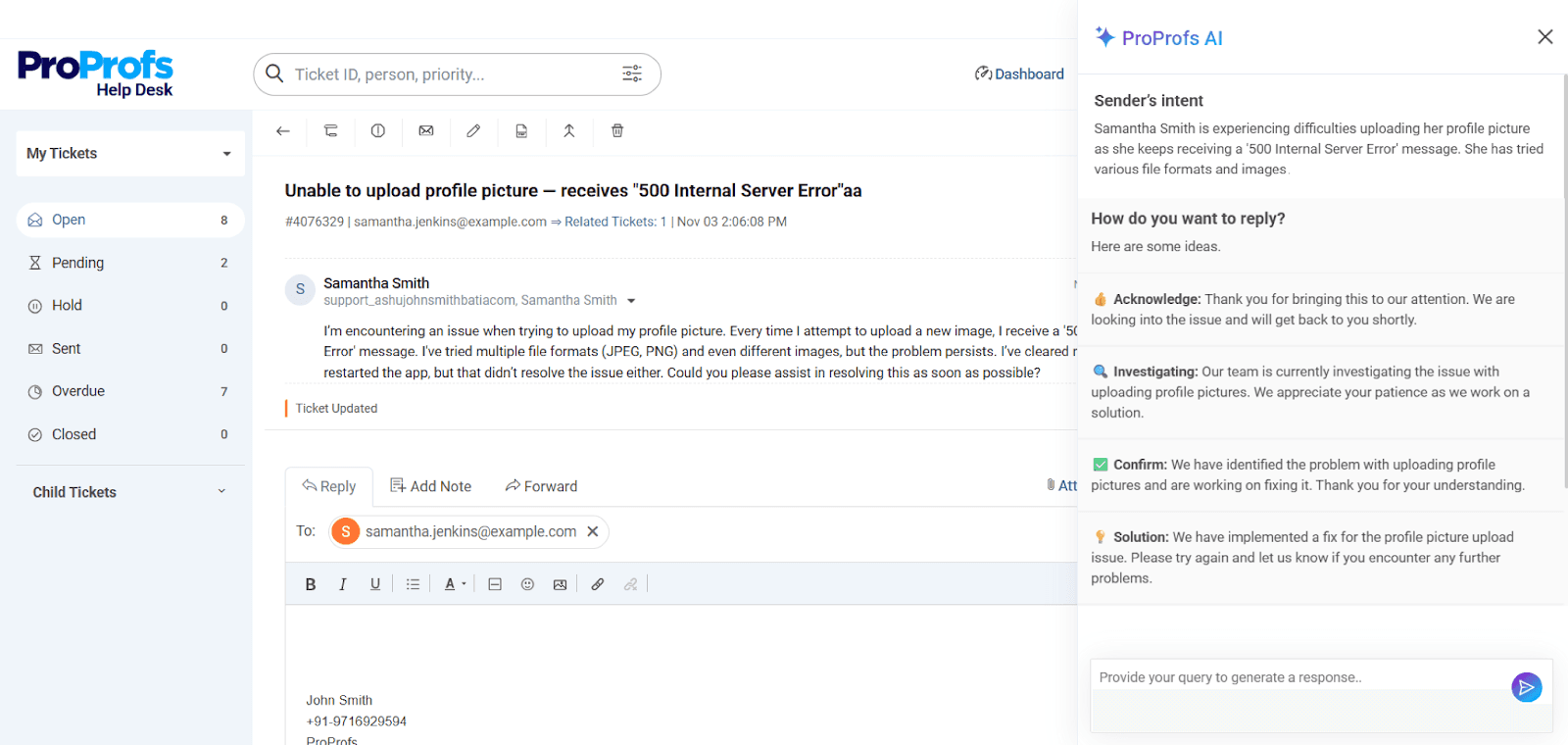Click the merge tickets arrow icon
Screen dimensions: 1568x745
569,131
